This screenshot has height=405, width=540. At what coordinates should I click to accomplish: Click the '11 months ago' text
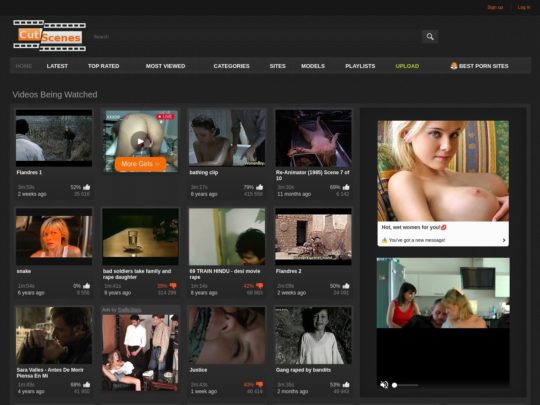(x=294, y=194)
